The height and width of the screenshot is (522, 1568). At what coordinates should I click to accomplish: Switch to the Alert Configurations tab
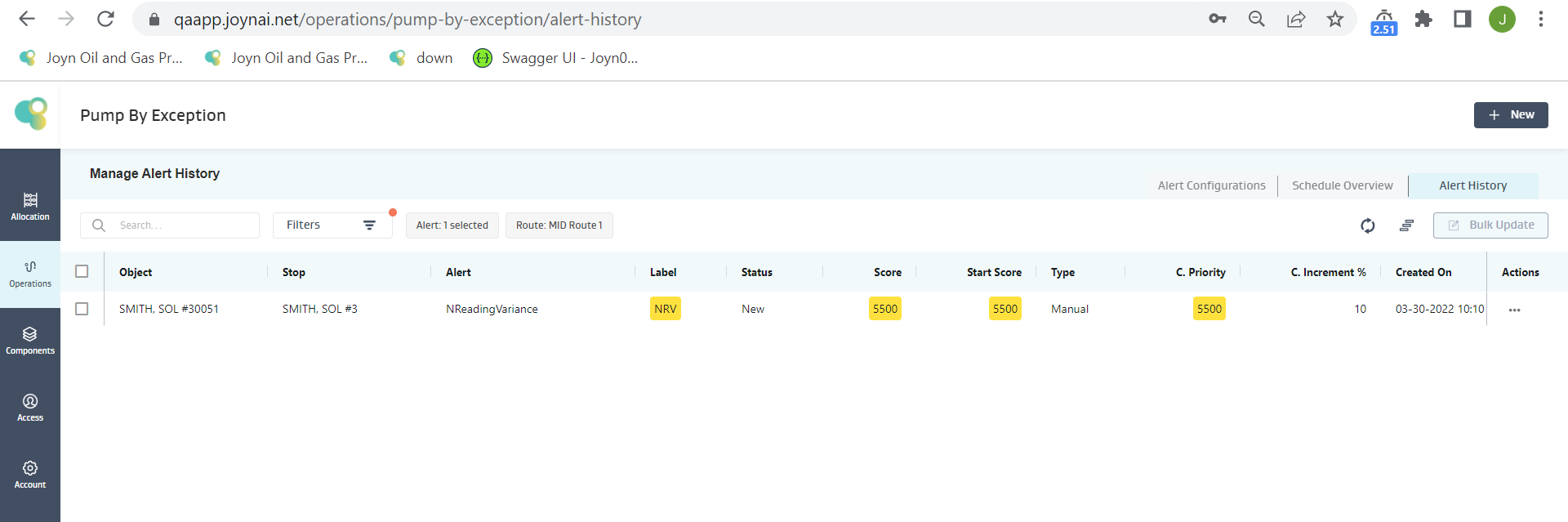pyautogui.click(x=1211, y=185)
